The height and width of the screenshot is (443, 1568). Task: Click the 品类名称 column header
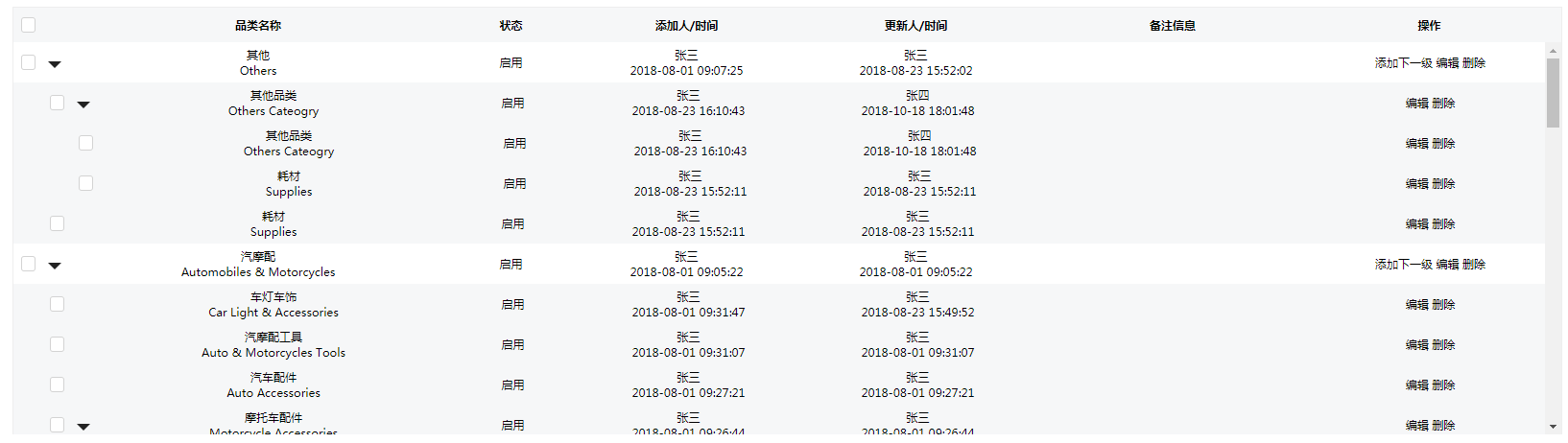(x=258, y=26)
